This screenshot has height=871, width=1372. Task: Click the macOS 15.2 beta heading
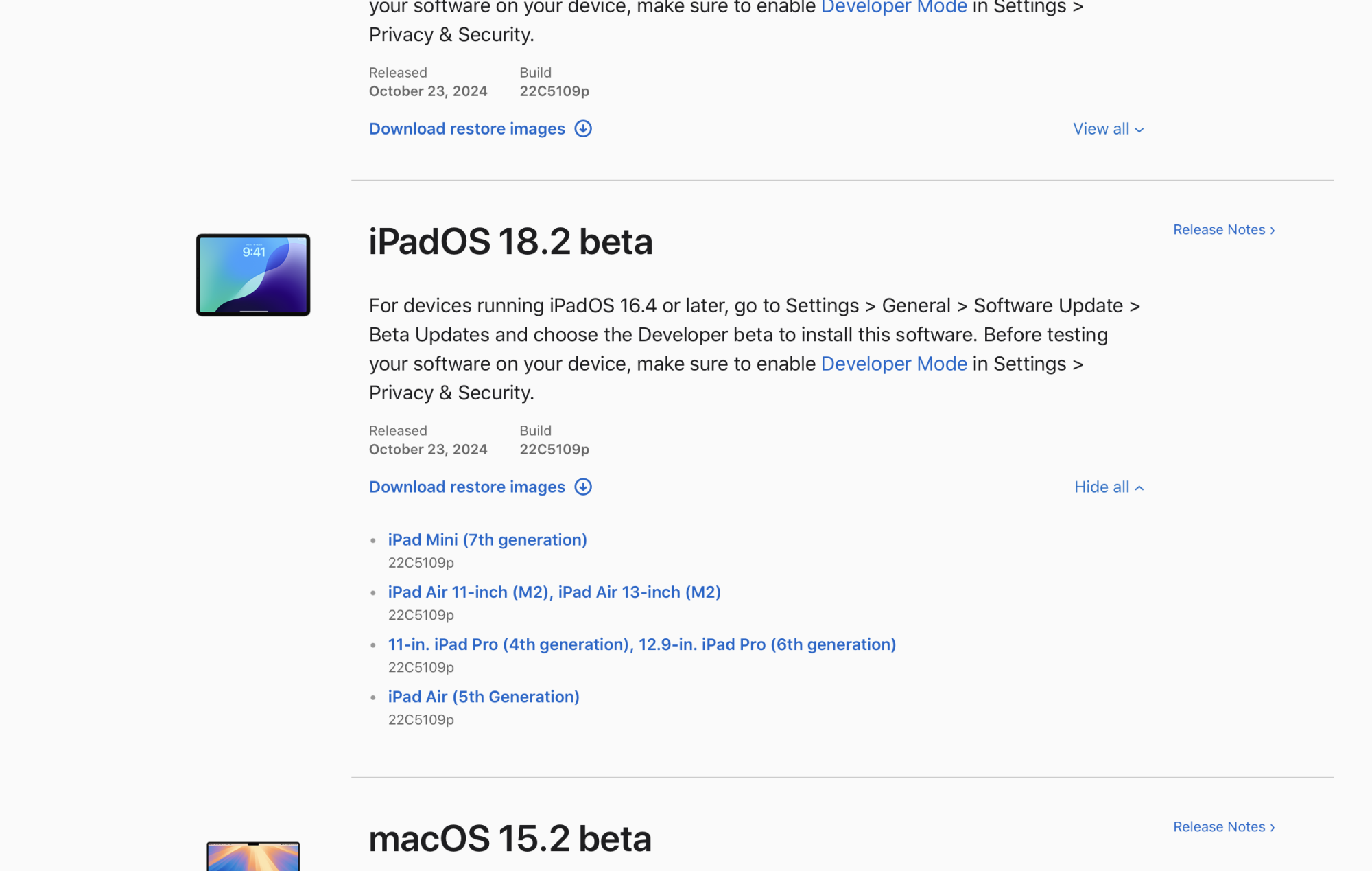pos(510,838)
